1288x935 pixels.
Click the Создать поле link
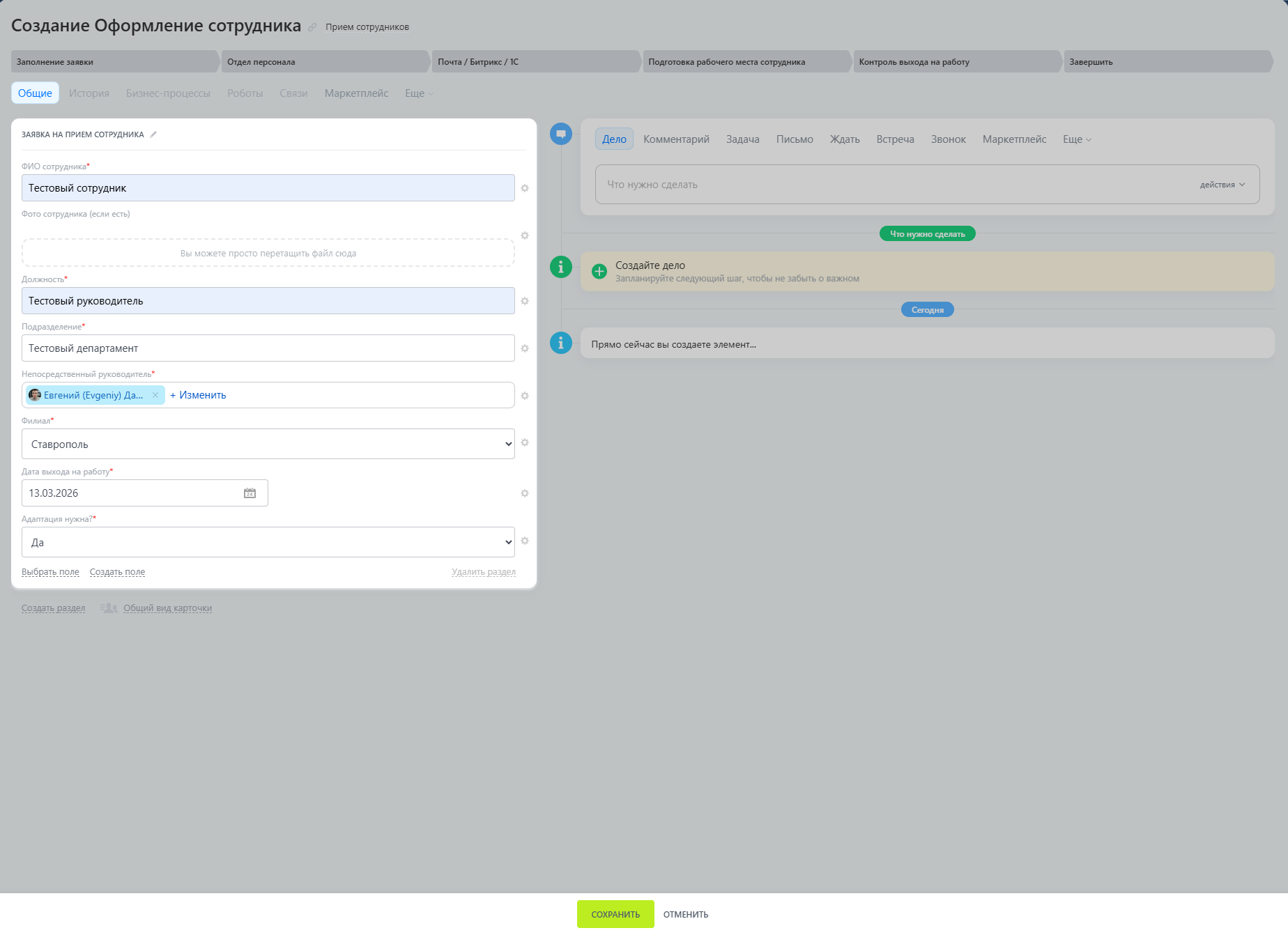[117, 572]
